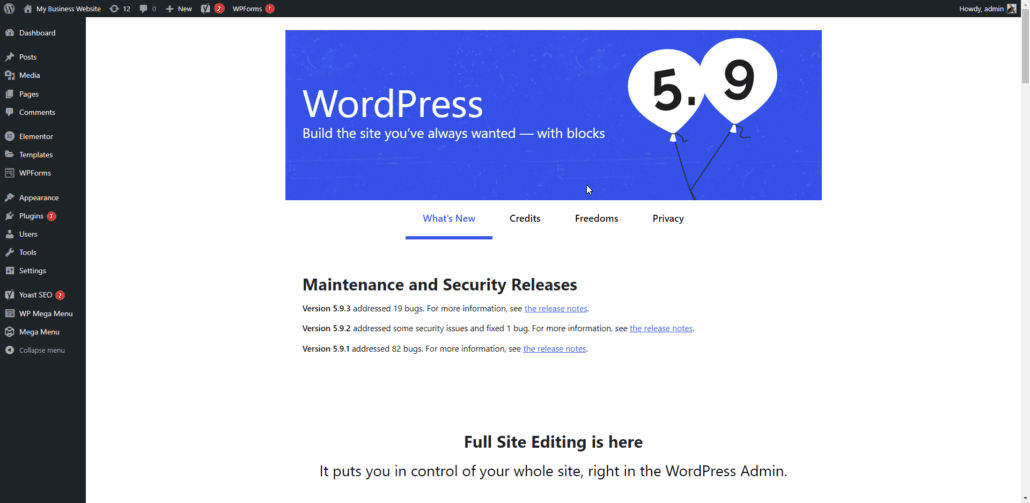Click the Elementor icon in sidebar
The image size is (1030, 503).
(x=9, y=137)
